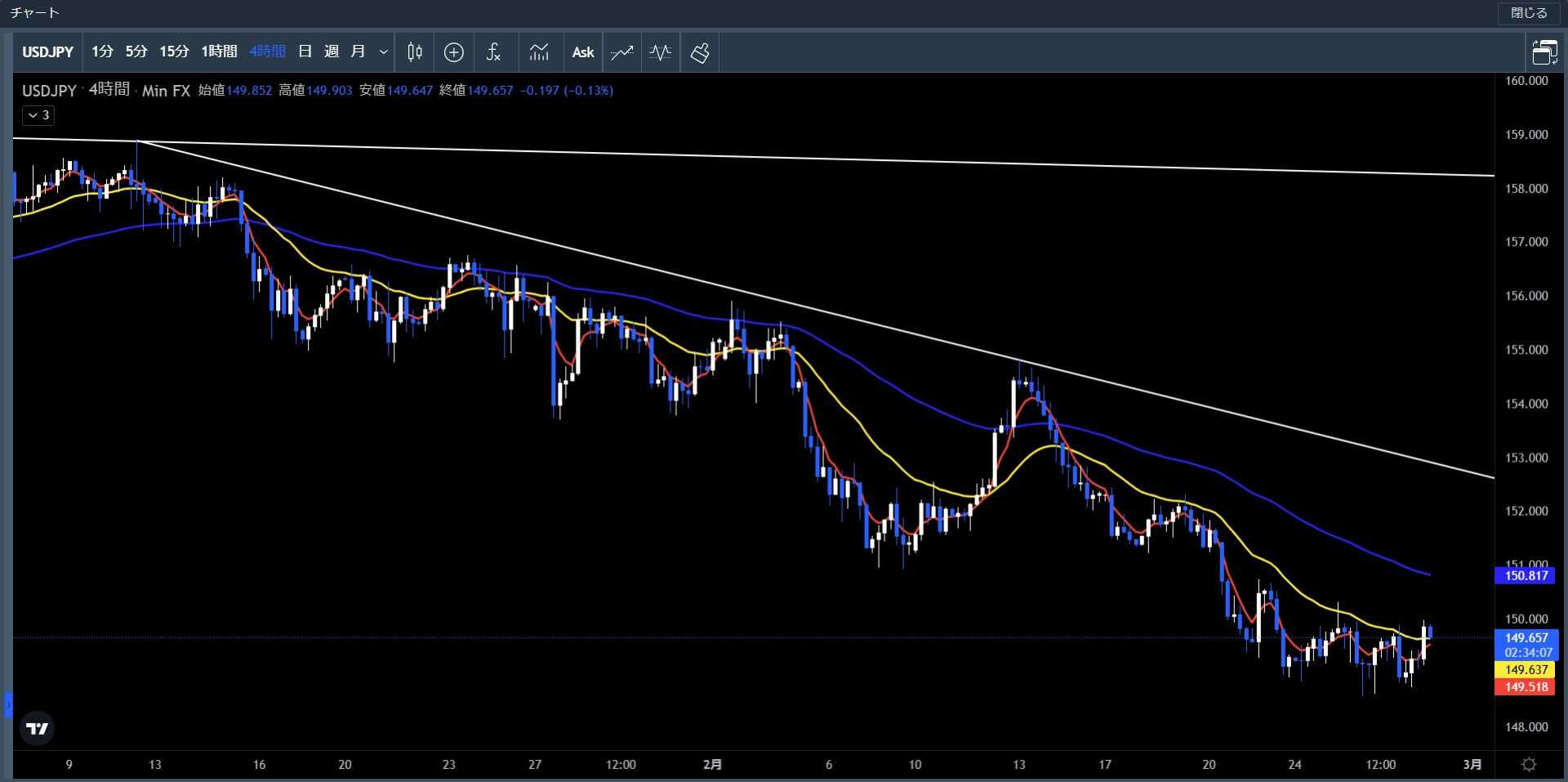The width and height of the screenshot is (1568, 782).
Task: Click the eraser/clear drawings icon
Action: click(700, 52)
